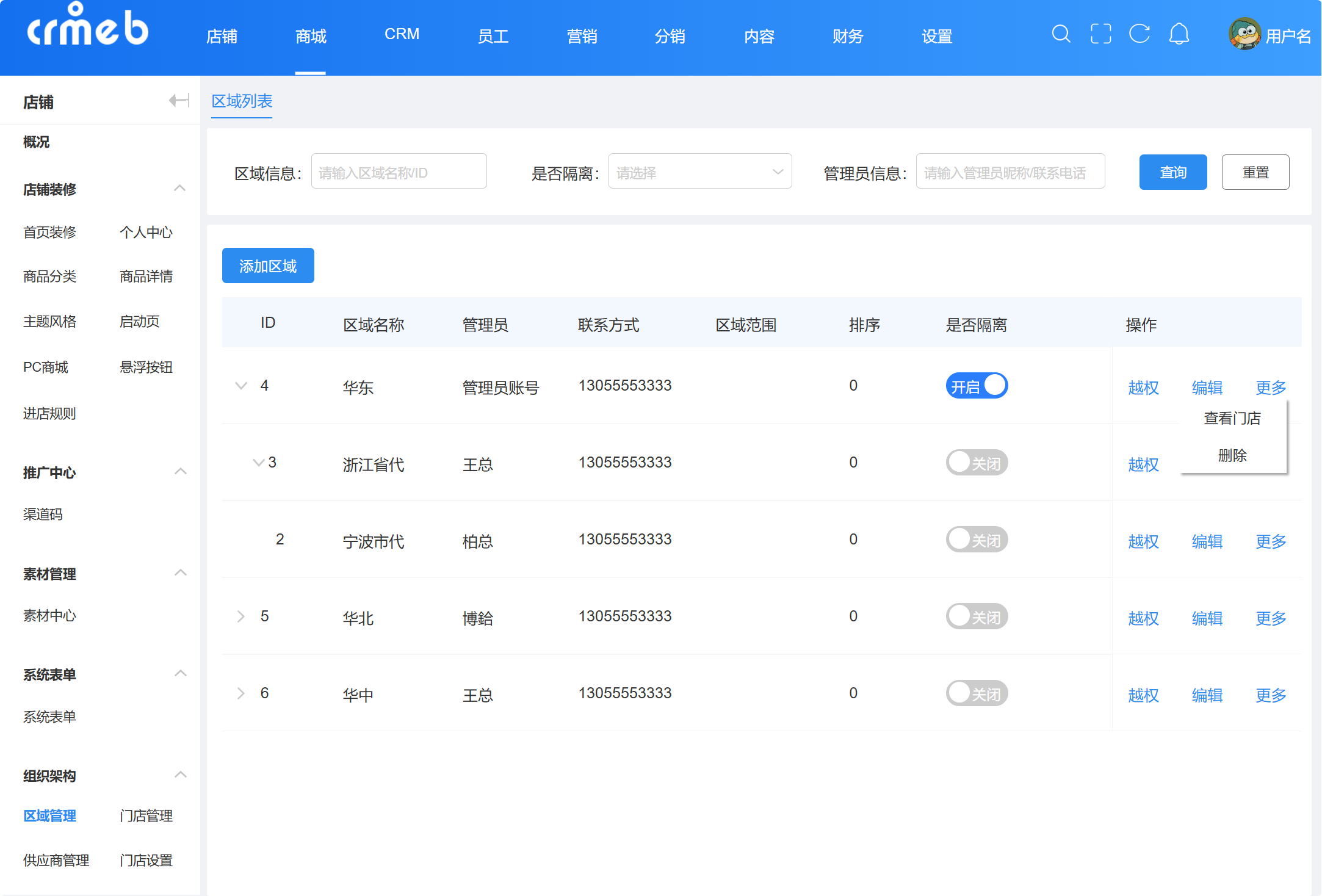Viewport: 1322px width, 896px height.
Task: Open notifications bell icon
Action: tap(1179, 34)
